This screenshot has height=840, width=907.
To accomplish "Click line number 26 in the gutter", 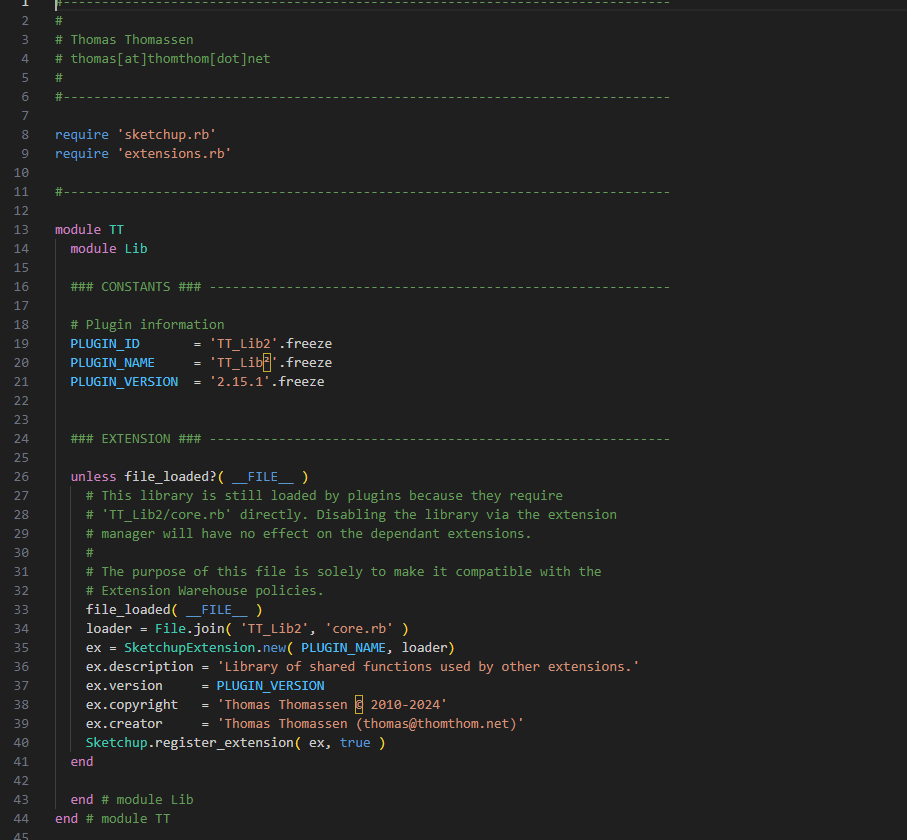I will (x=24, y=476).
